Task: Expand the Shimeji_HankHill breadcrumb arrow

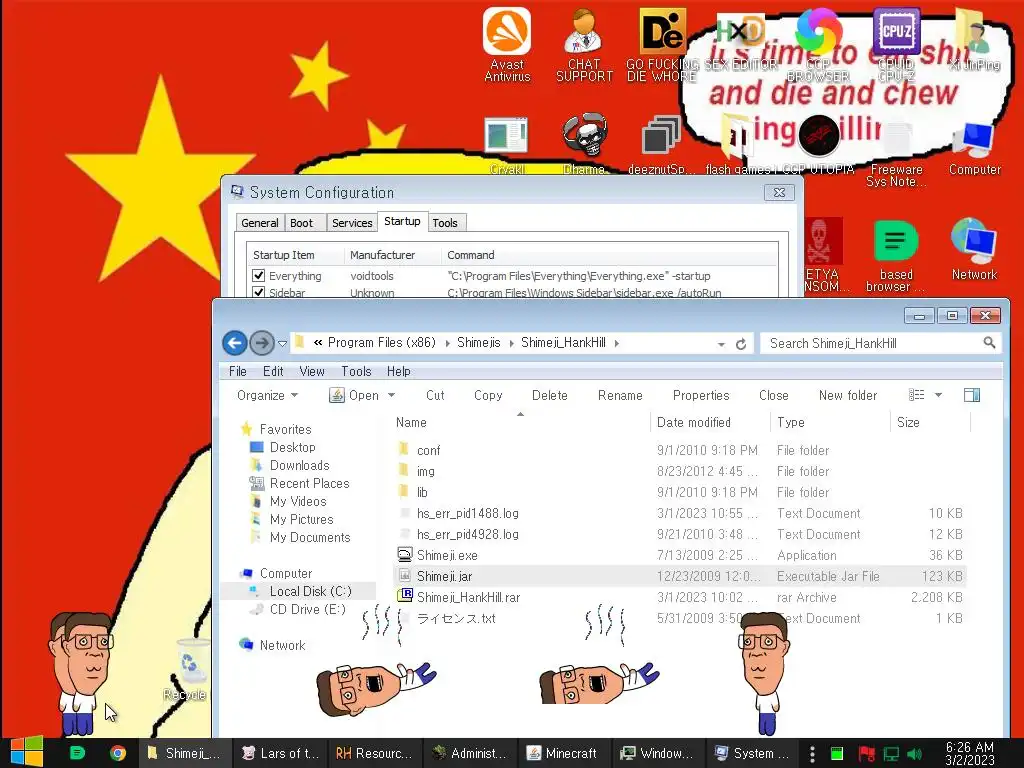Action: (616, 343)
